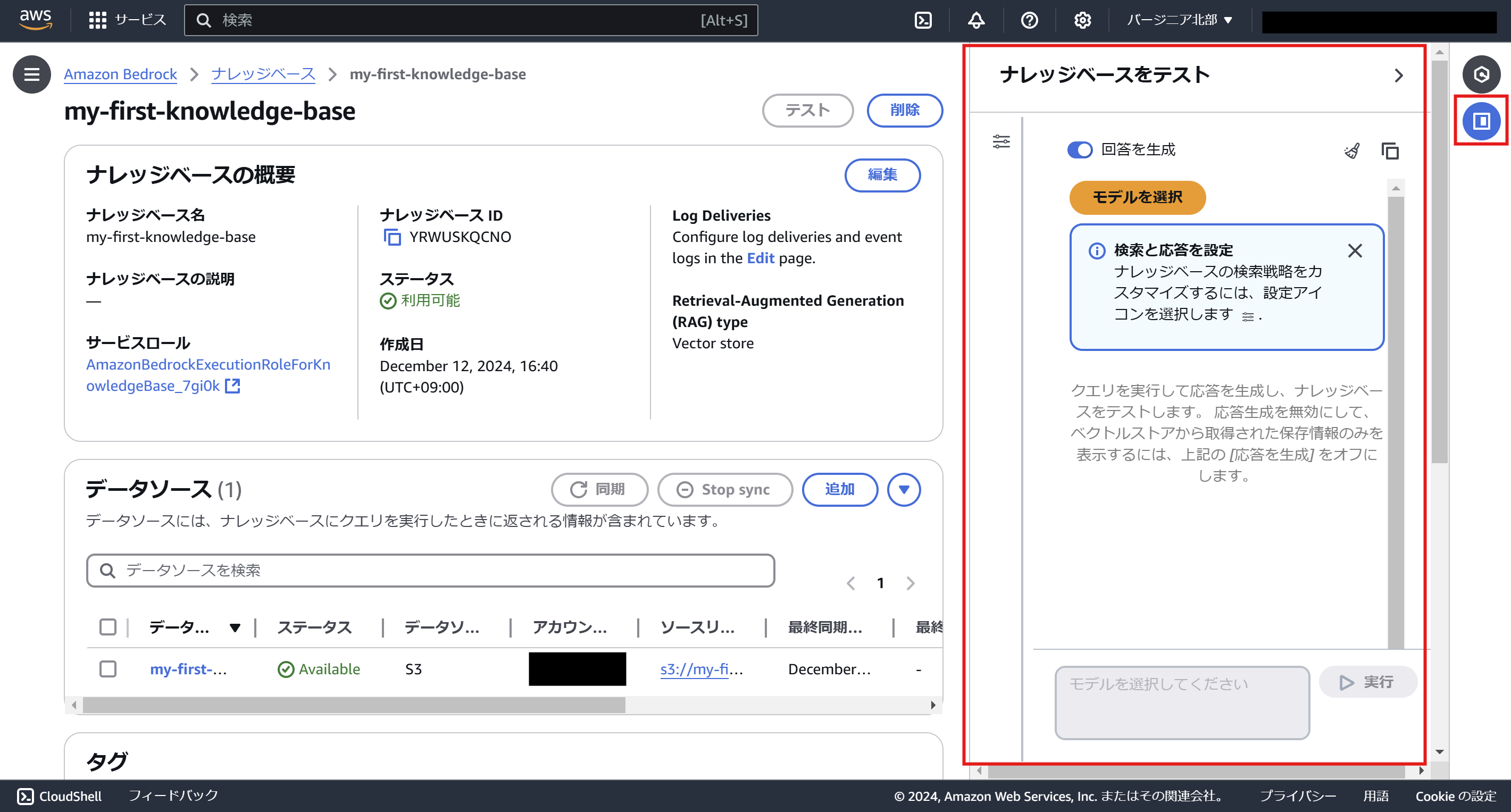Click the モデルを選択 button

tap(1137, 198)
